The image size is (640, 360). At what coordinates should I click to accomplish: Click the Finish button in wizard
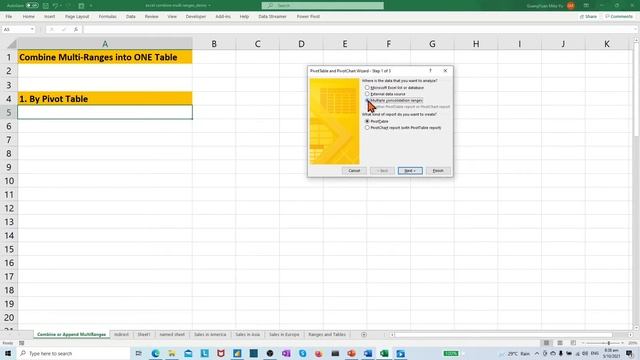pos(438,171)
